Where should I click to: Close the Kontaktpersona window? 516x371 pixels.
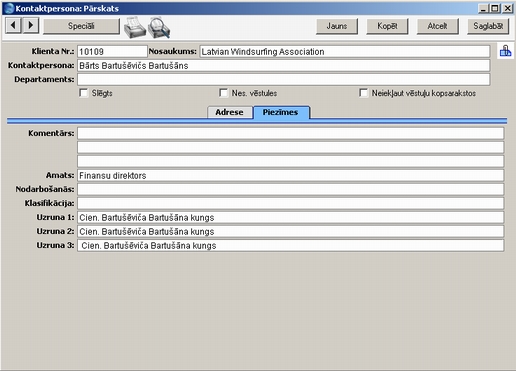[507, 8]
